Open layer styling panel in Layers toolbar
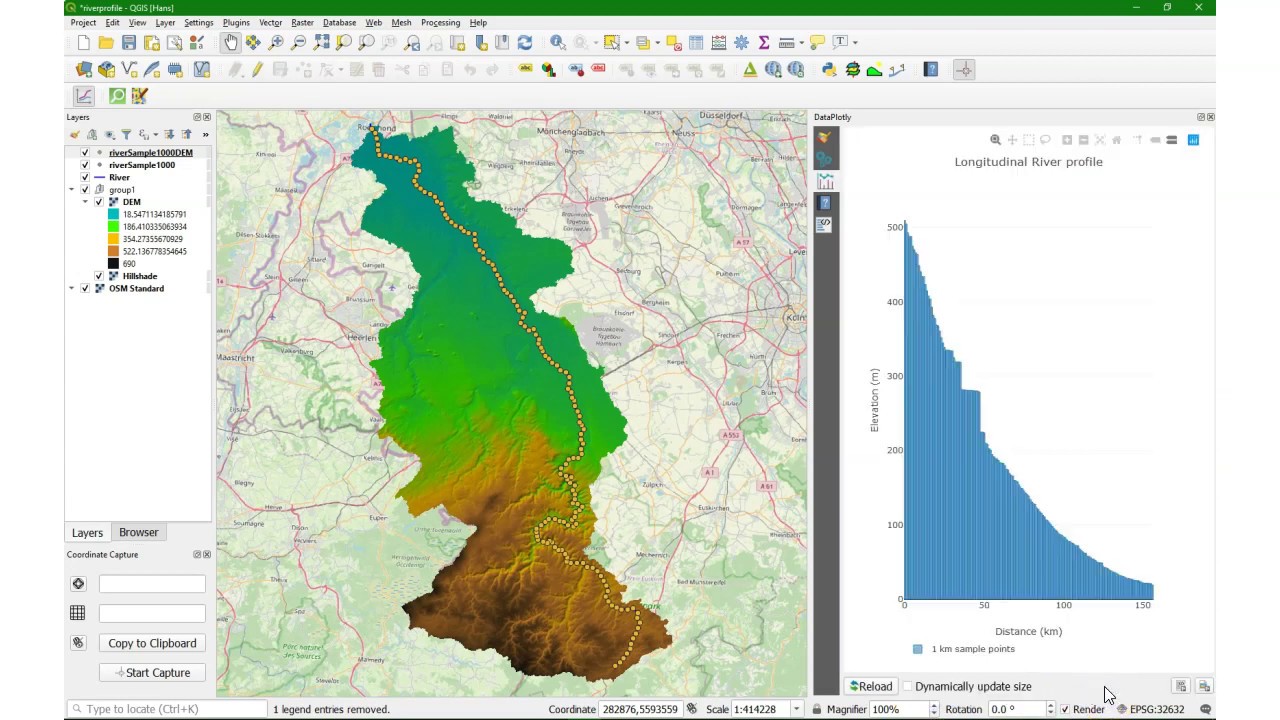The image size is (1280, 720). tap(75, 134)
